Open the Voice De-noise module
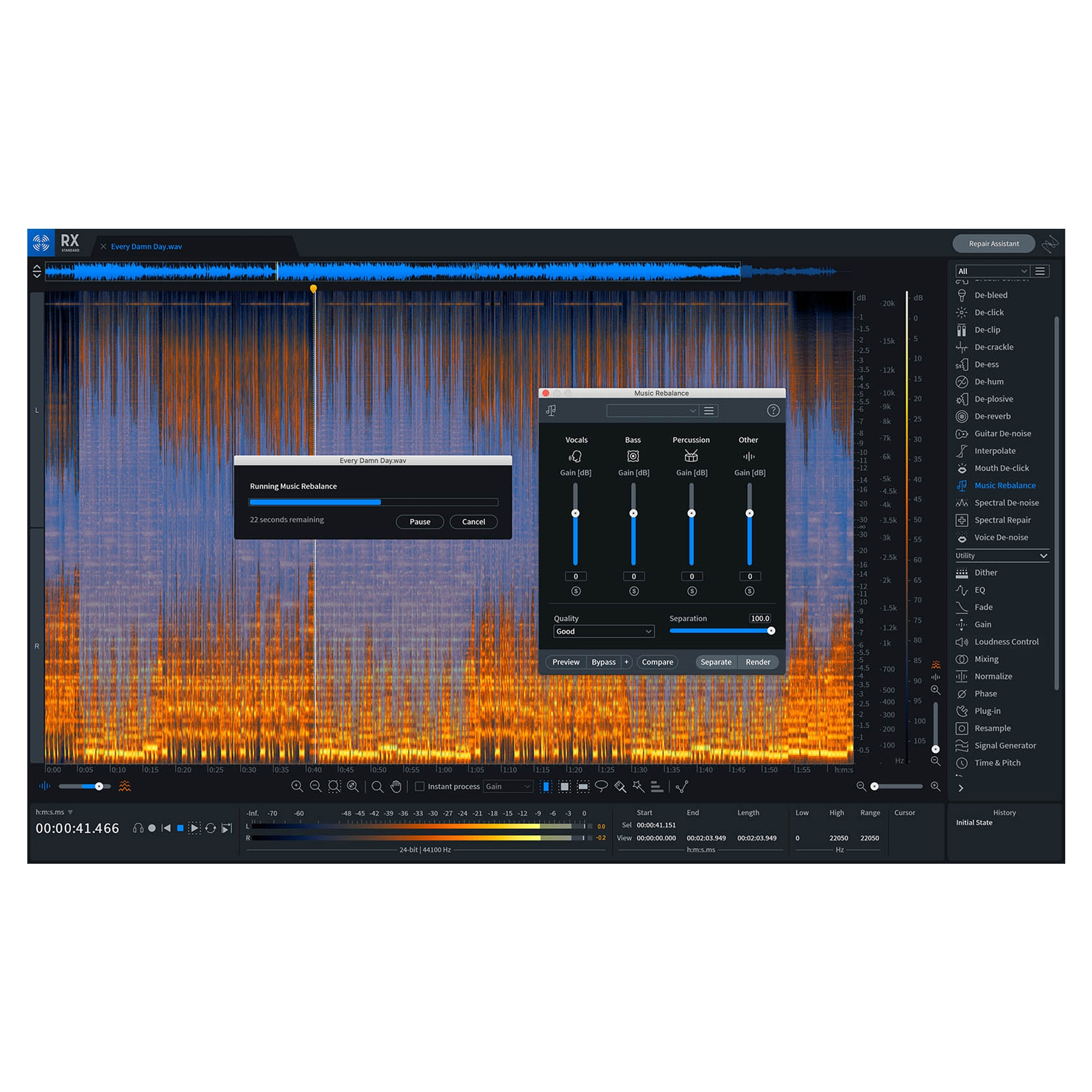This screenshot has width=1092, height=1092. tap(1001, 537)
